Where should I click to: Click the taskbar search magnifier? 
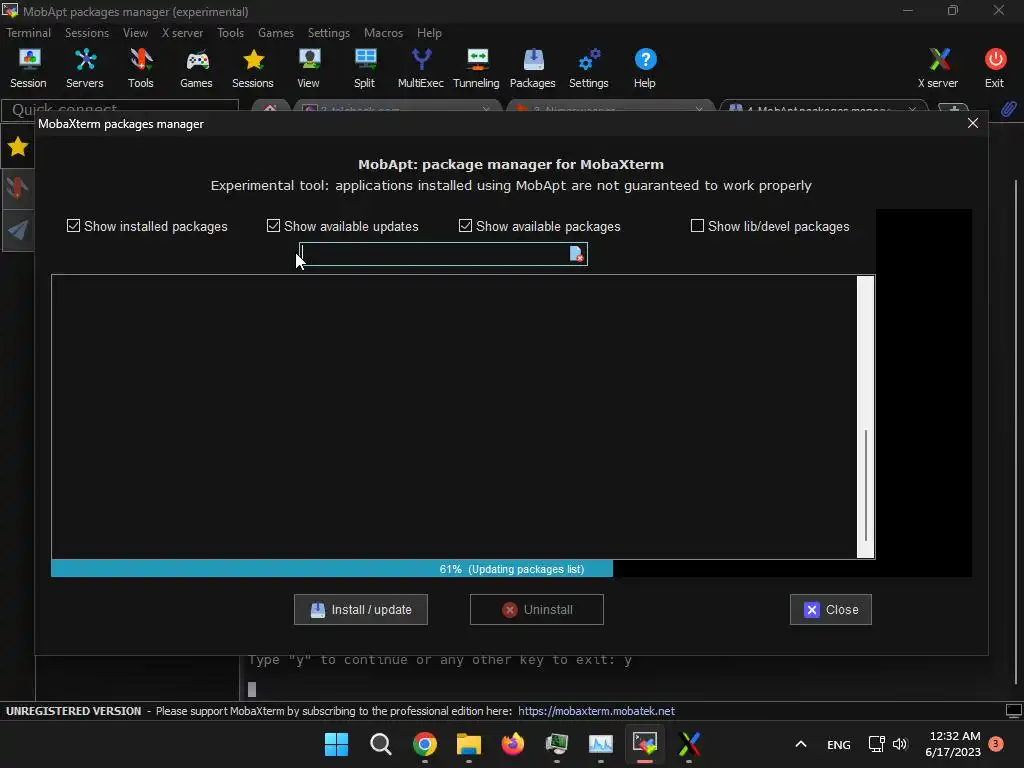pyautogui.click(x=381, y=744)
